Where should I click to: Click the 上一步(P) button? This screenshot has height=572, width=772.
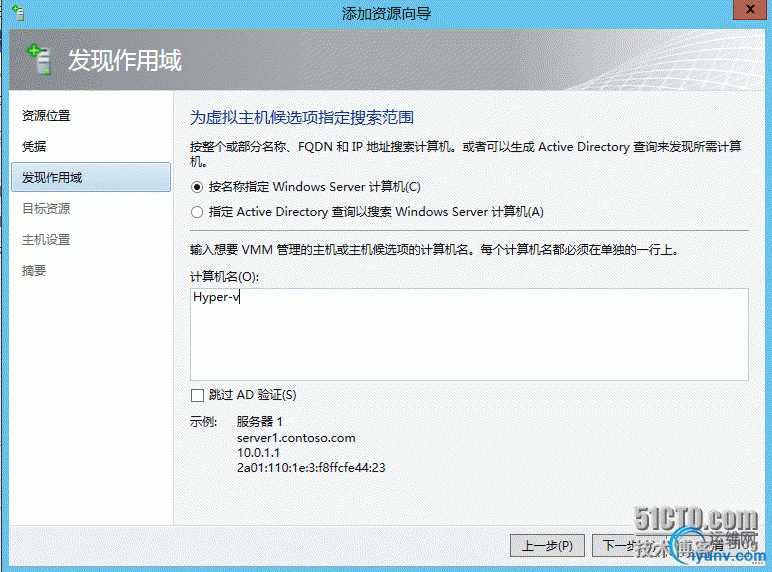coord(547,545)
